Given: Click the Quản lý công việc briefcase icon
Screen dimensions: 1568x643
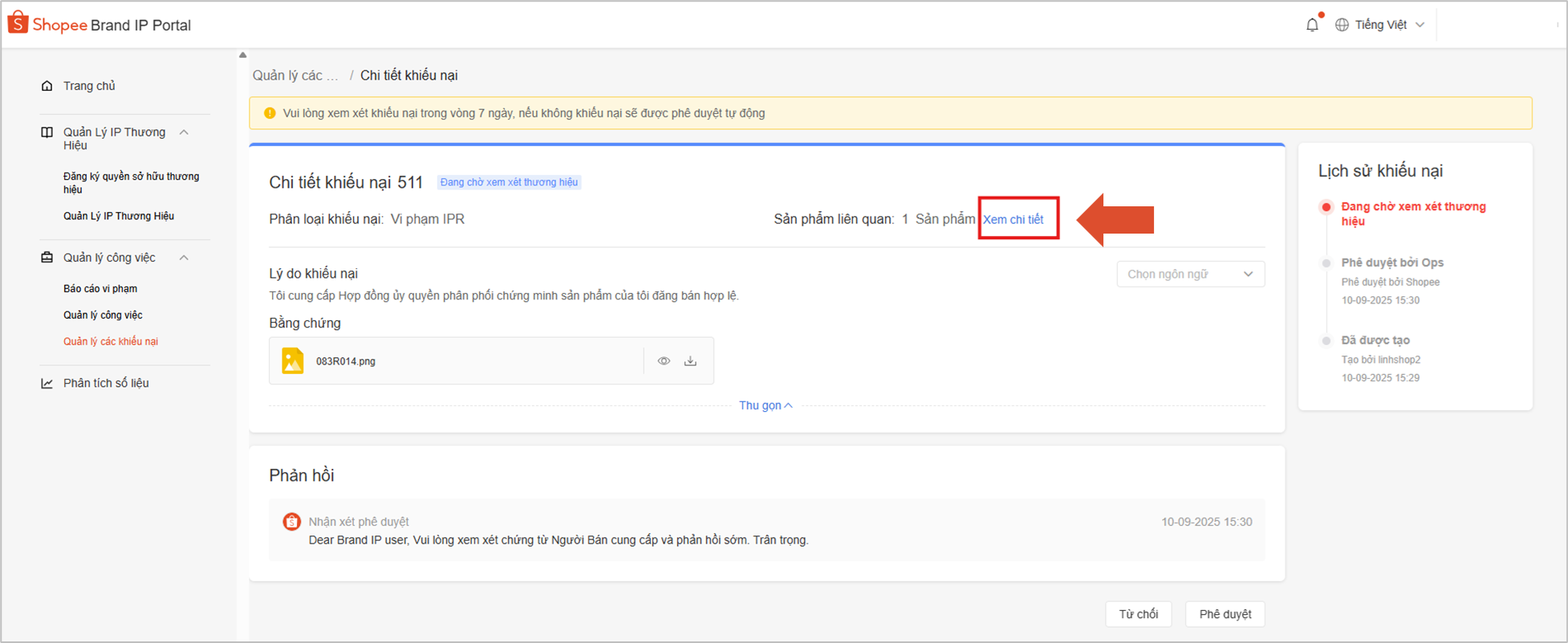Looking at the screenshot, I should (47, 258).
